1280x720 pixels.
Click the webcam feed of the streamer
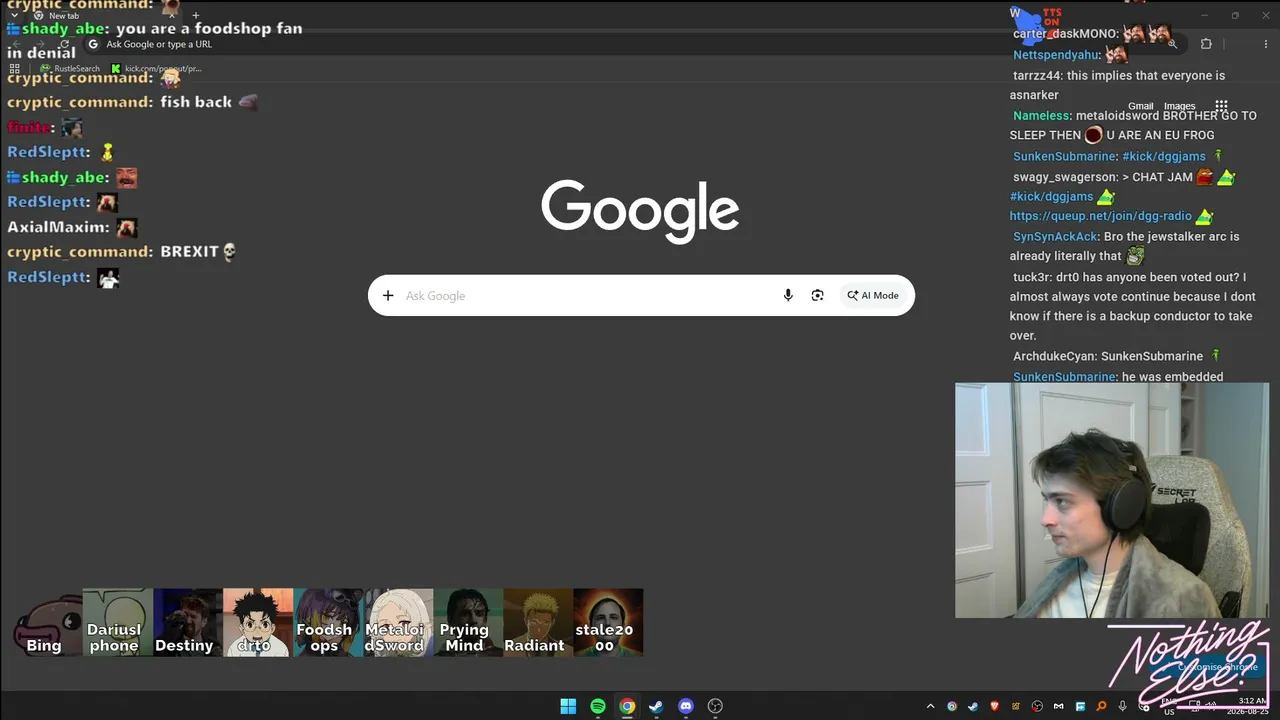tap(1111, 500)
